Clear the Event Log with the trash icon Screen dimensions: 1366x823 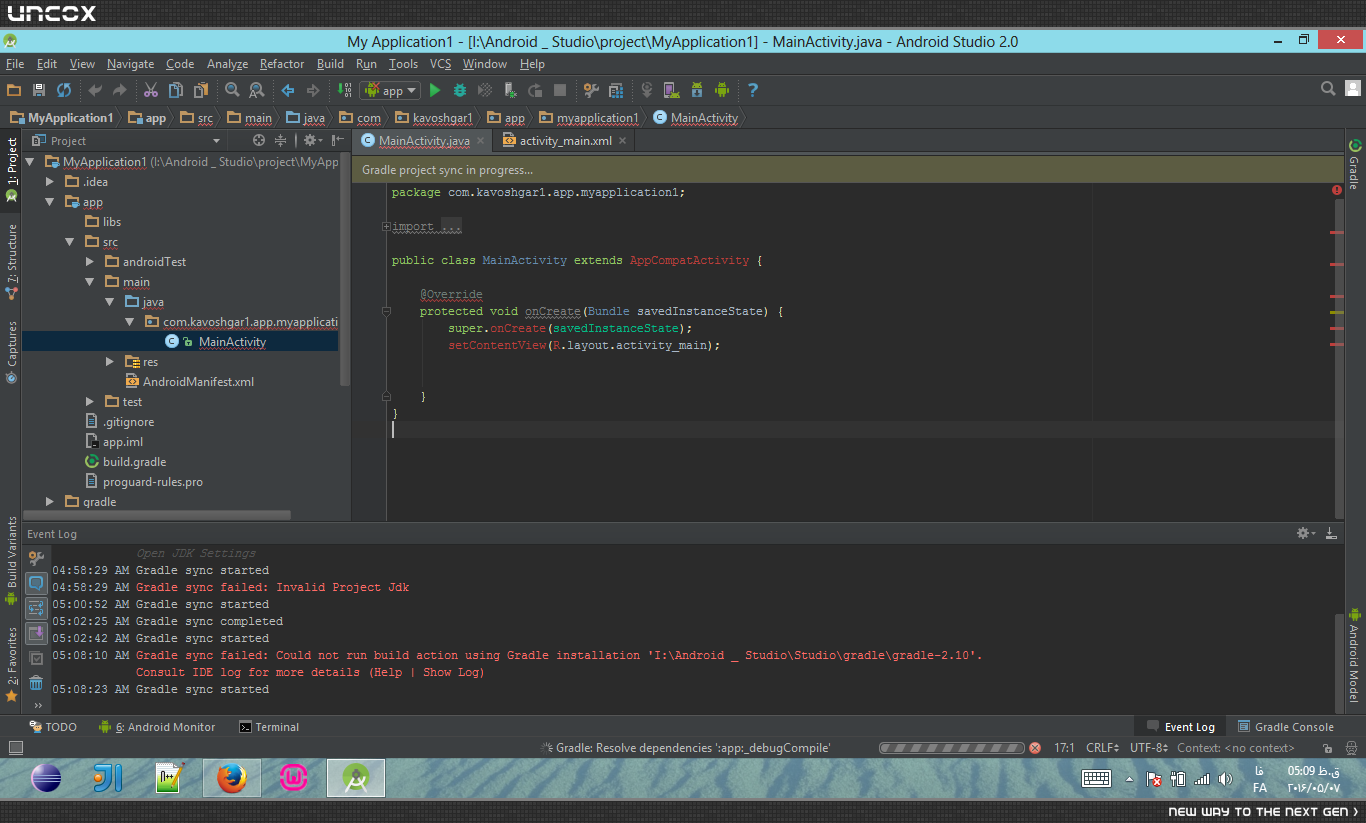point(36,683)
